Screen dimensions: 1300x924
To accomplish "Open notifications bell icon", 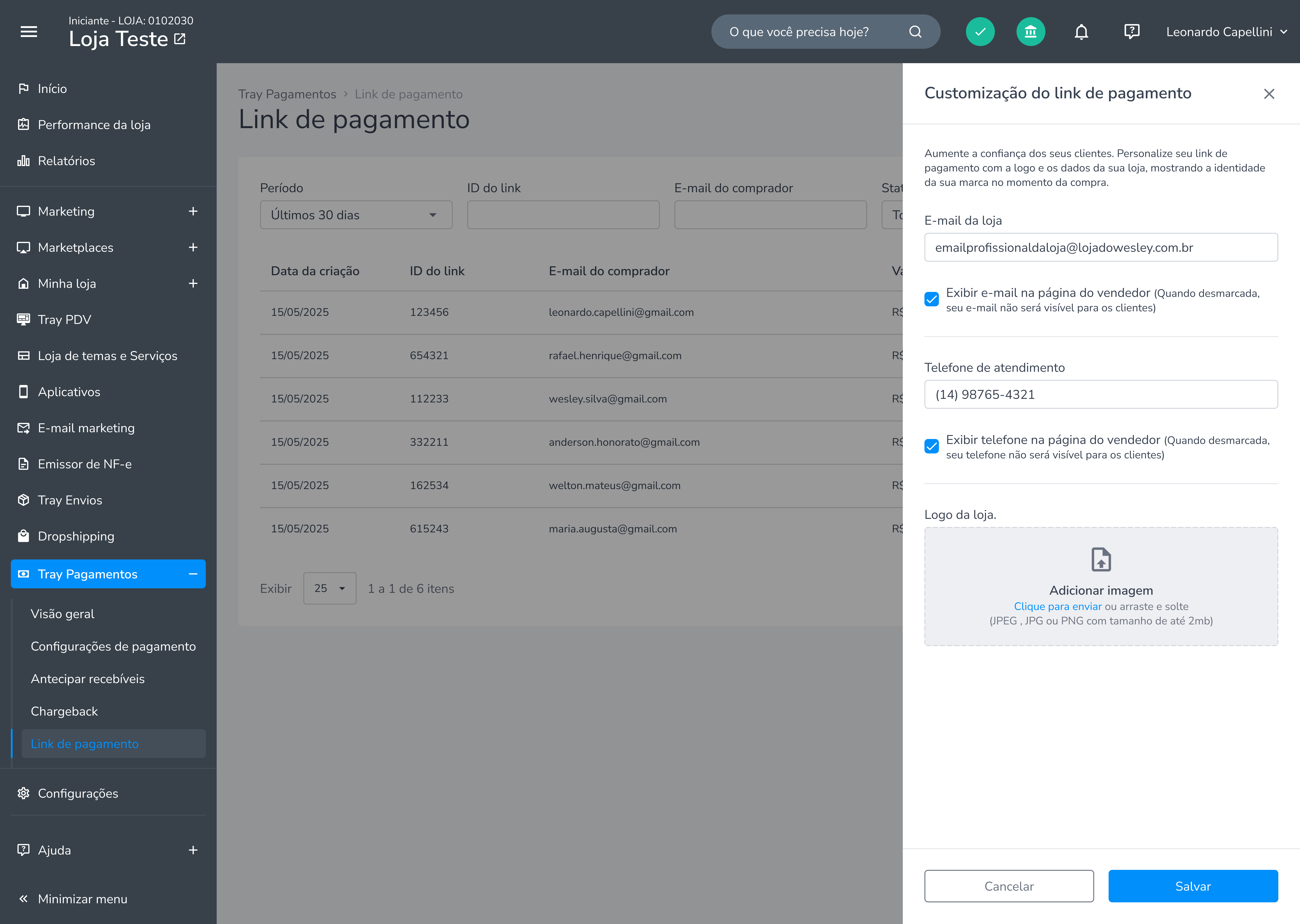I will [x=1082, y=32].
